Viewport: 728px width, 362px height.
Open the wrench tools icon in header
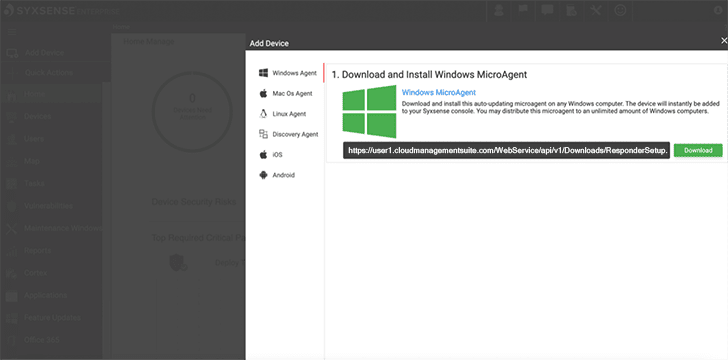coord(596,10)
